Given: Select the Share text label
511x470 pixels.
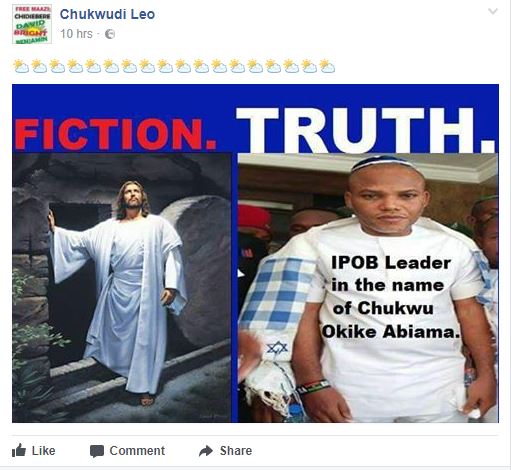Looking at the screenshot, I should pos(236,451).
